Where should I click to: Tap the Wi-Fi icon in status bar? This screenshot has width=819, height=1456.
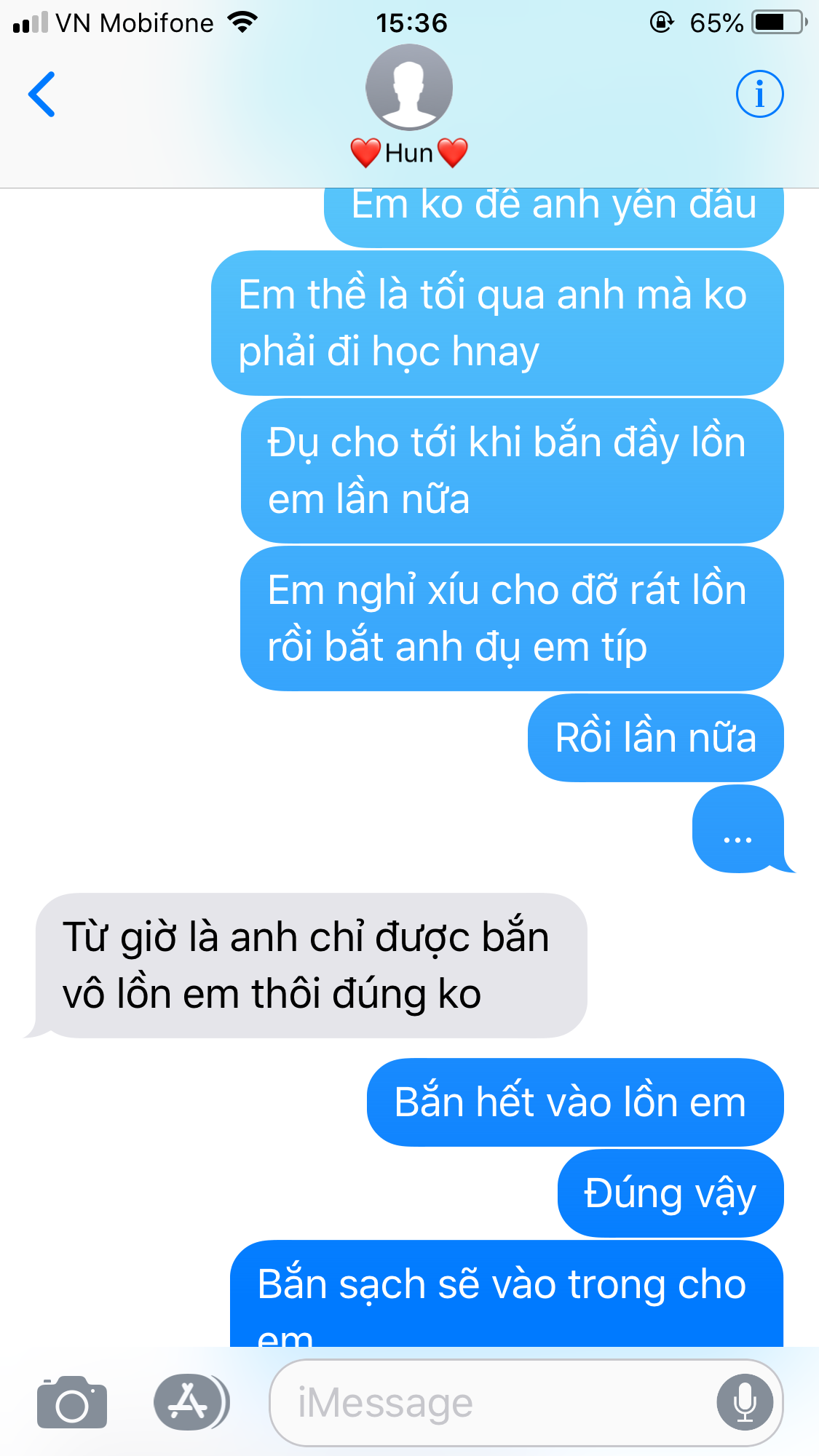coord(243,23)
